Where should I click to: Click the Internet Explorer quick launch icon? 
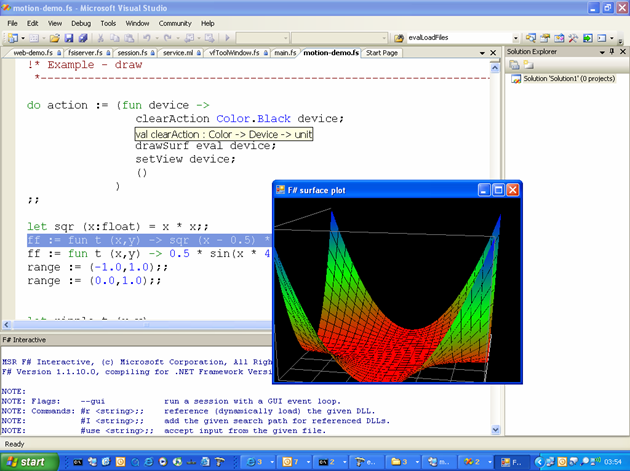(149, 462)
